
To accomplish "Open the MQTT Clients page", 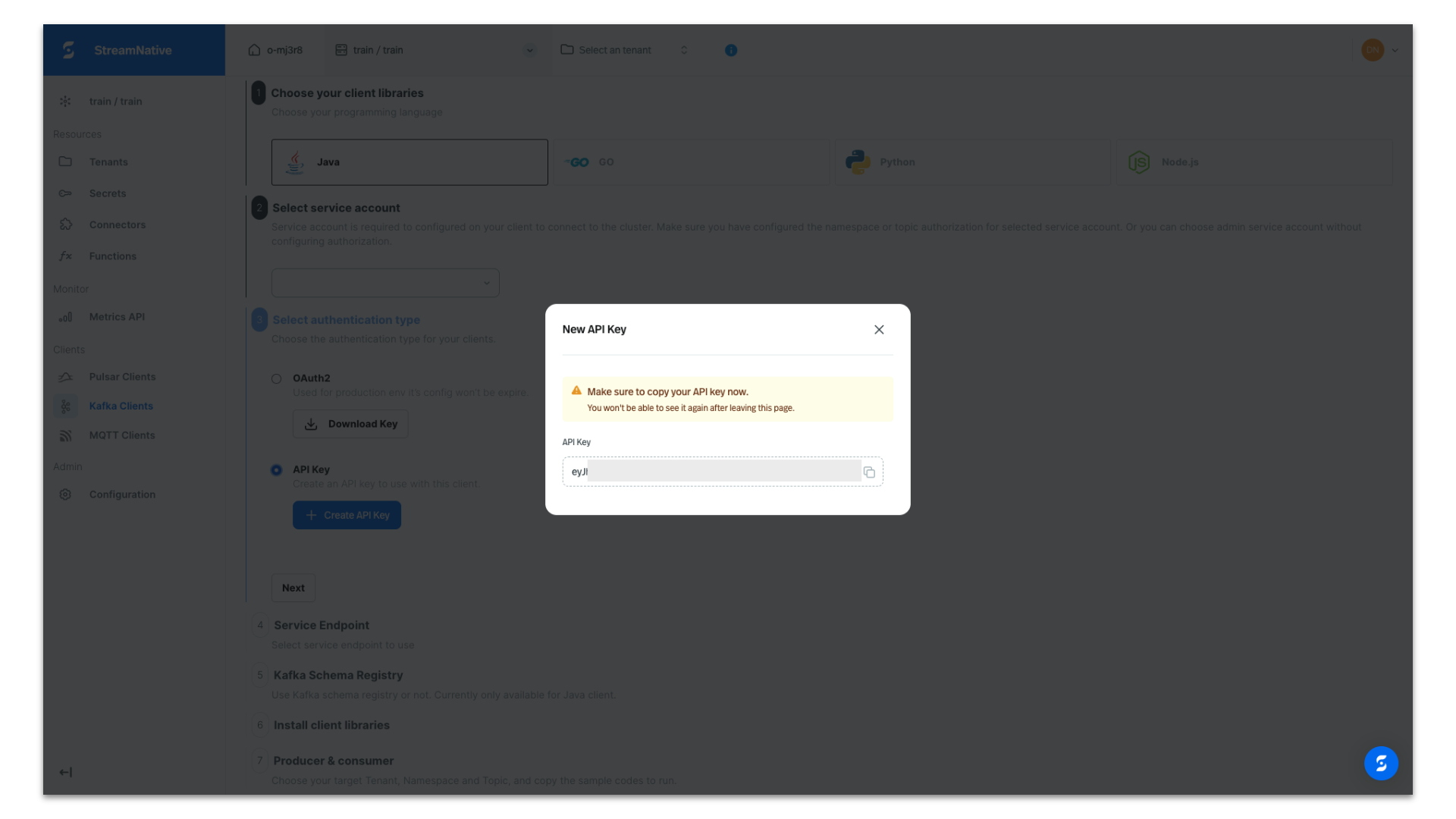I will [x=122, y=435].
